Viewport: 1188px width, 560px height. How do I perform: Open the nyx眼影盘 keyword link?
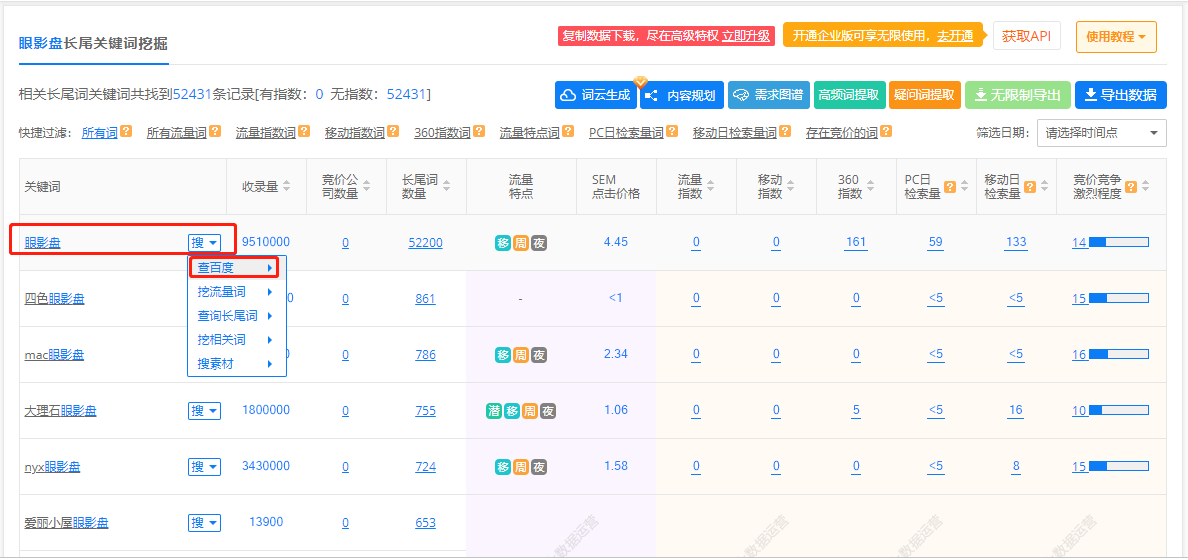[x=52, y=468]
